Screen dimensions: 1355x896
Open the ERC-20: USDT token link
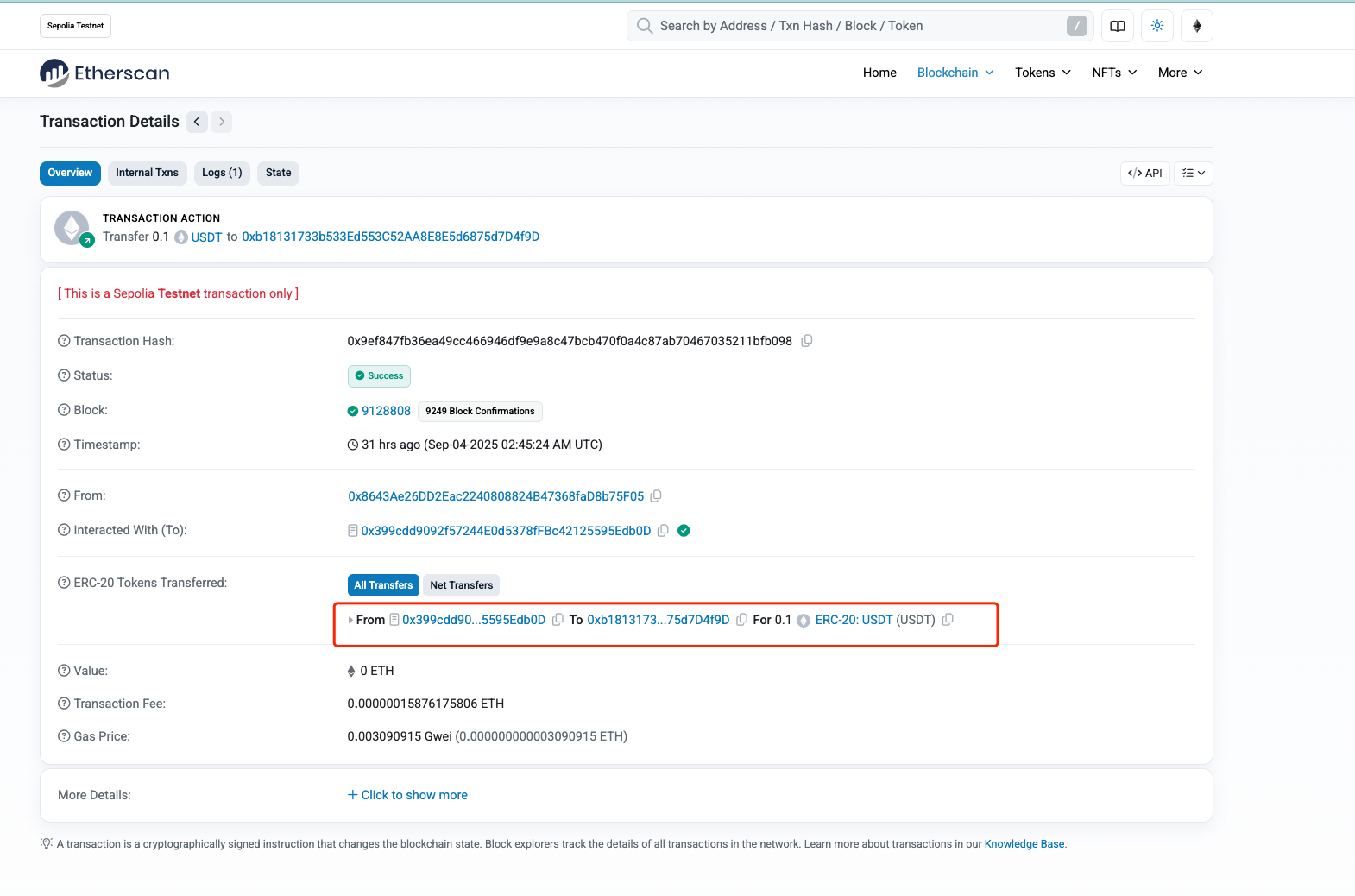[854, 620]
